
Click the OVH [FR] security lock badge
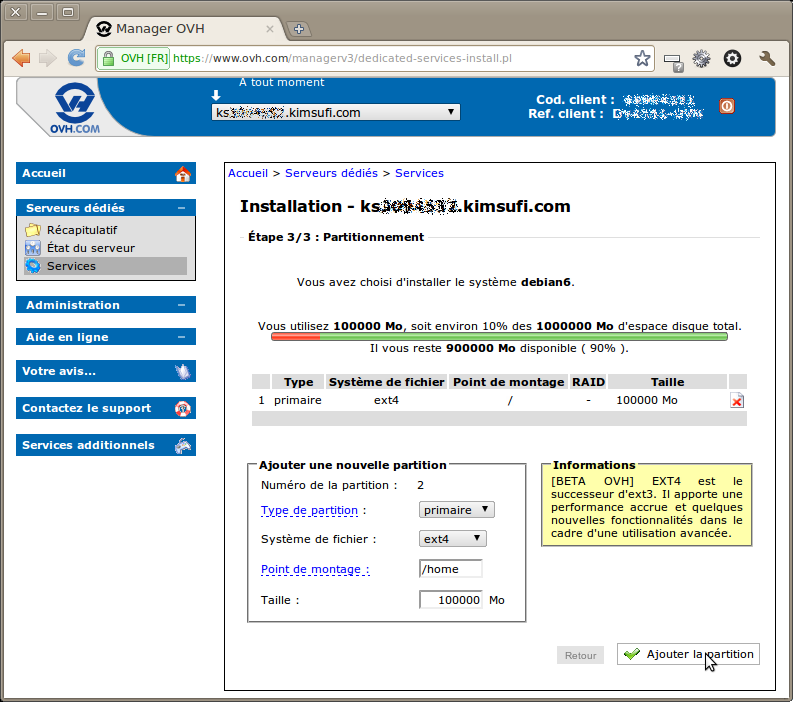134,58
